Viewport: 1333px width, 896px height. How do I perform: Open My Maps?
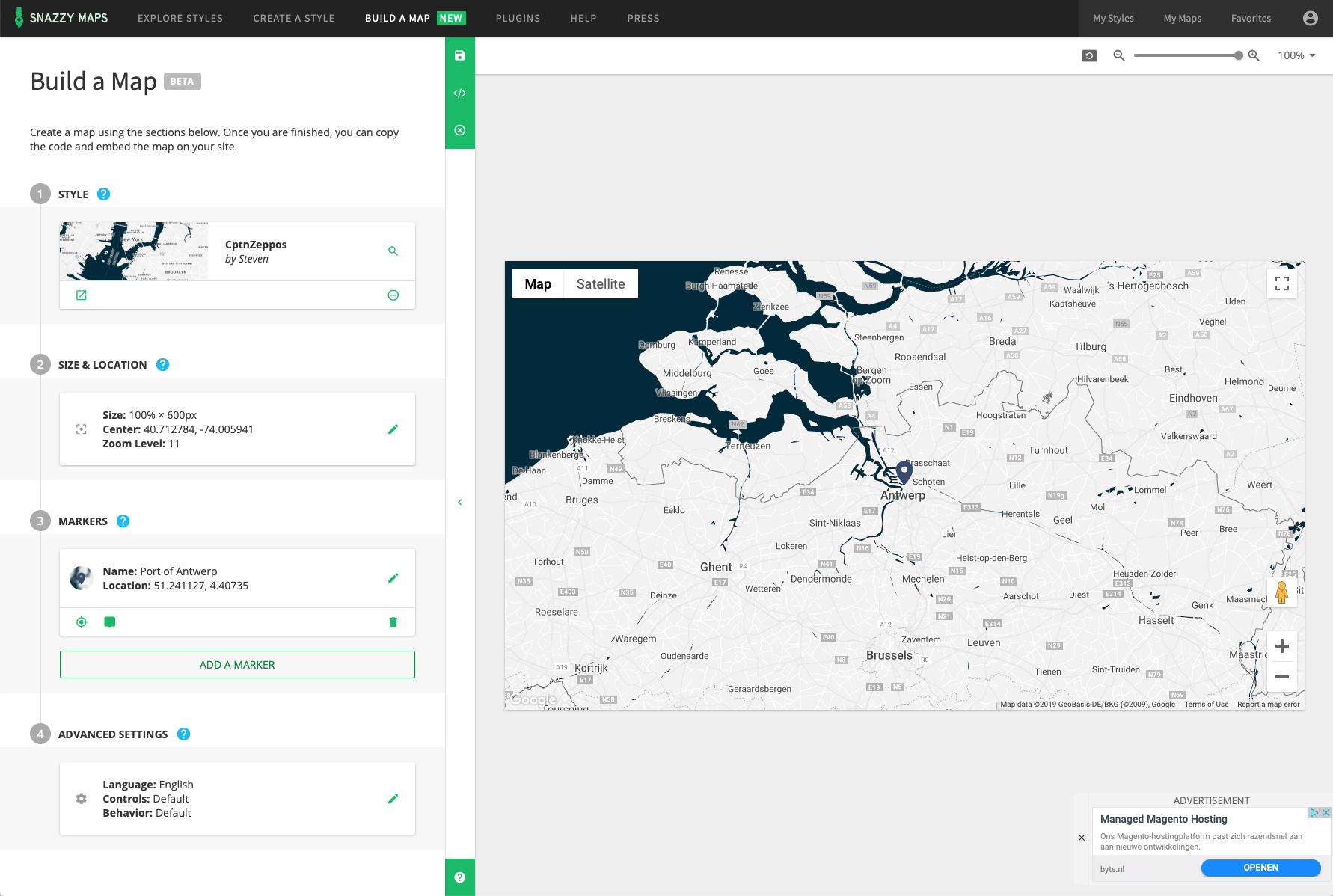[x=1183, y=18]
